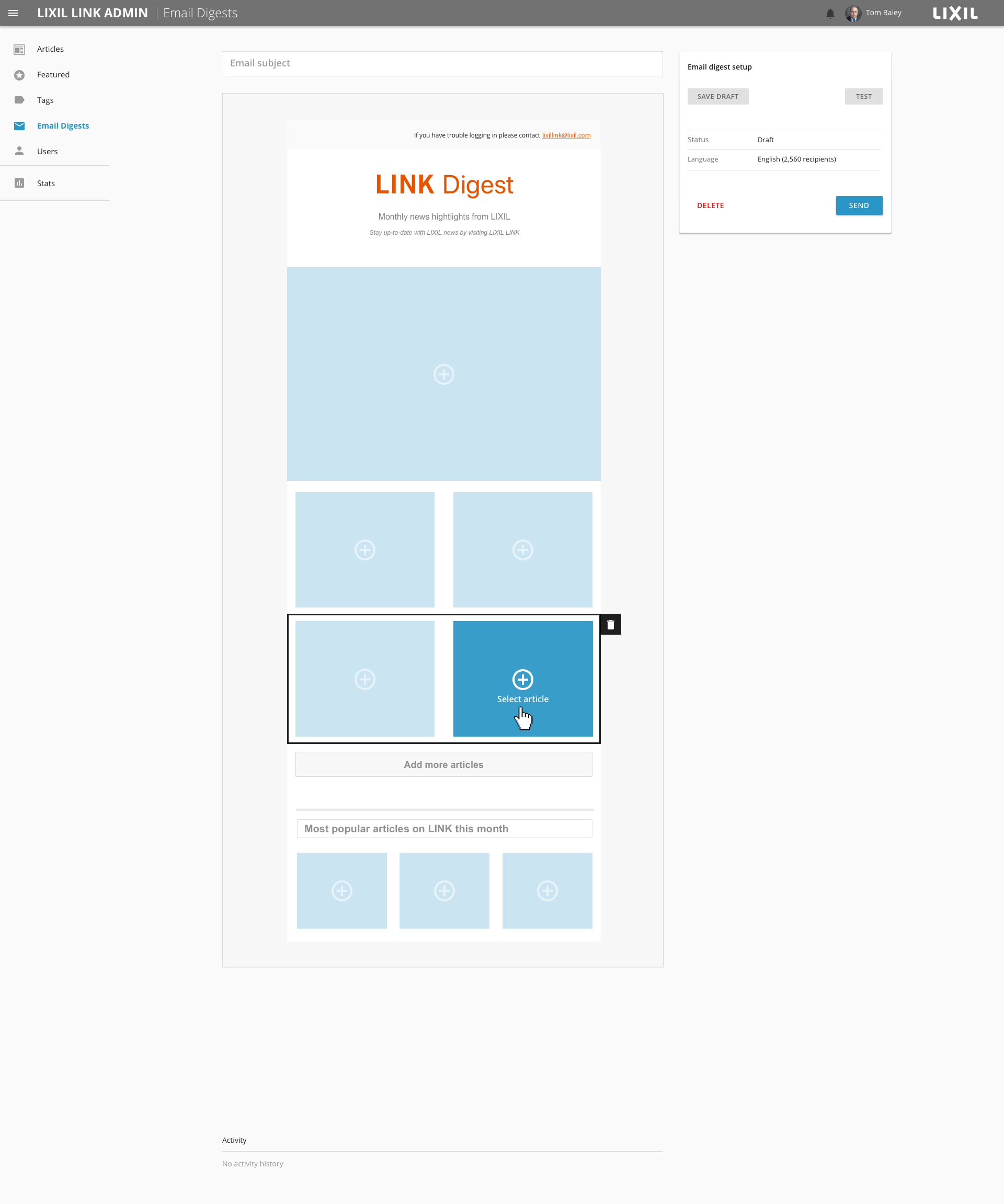Screen dimensions: 1004x1204
Task: Add second most popular article
Action: pos(444,890)
